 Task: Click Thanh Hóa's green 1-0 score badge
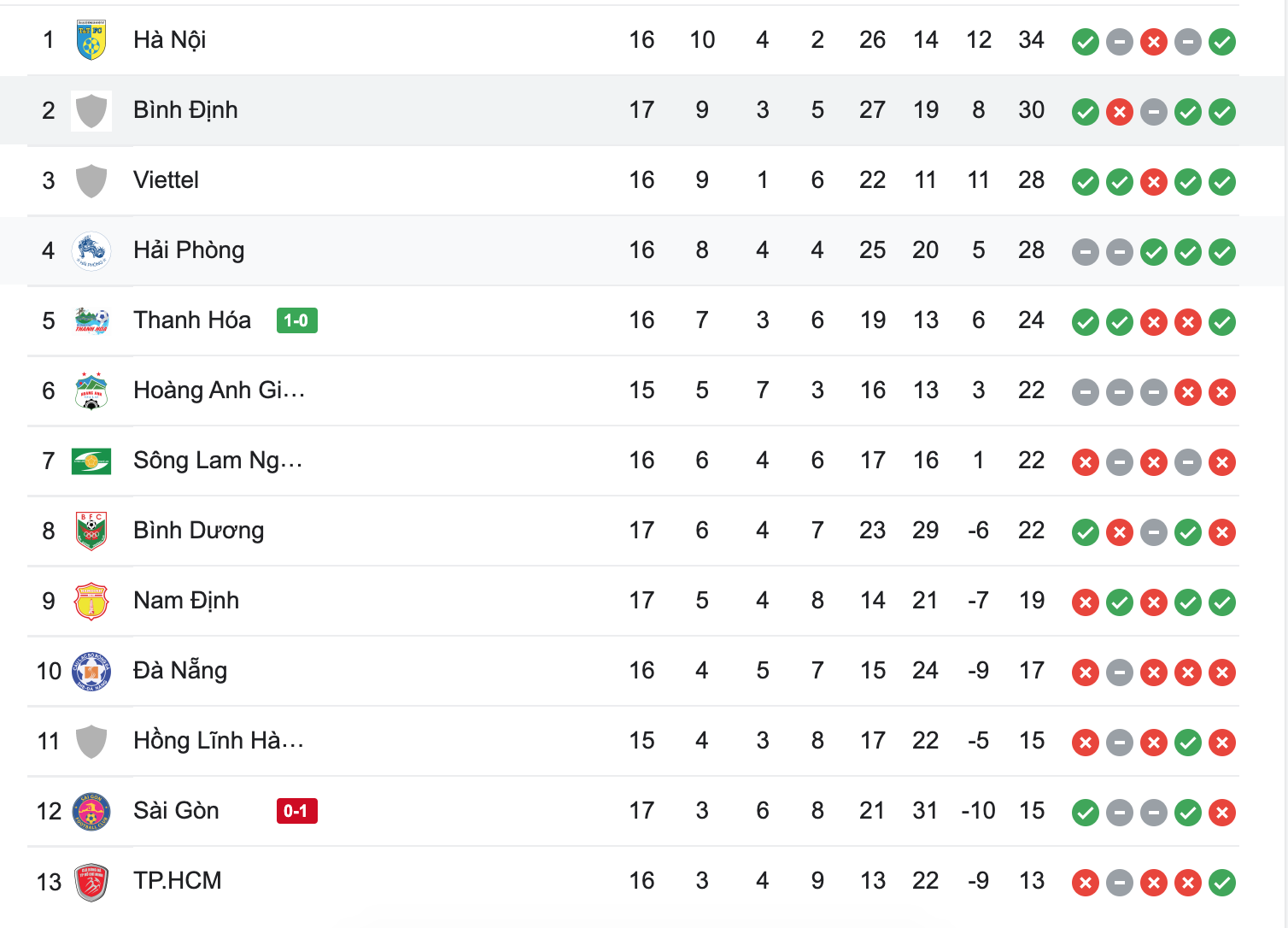click(296, 320)
